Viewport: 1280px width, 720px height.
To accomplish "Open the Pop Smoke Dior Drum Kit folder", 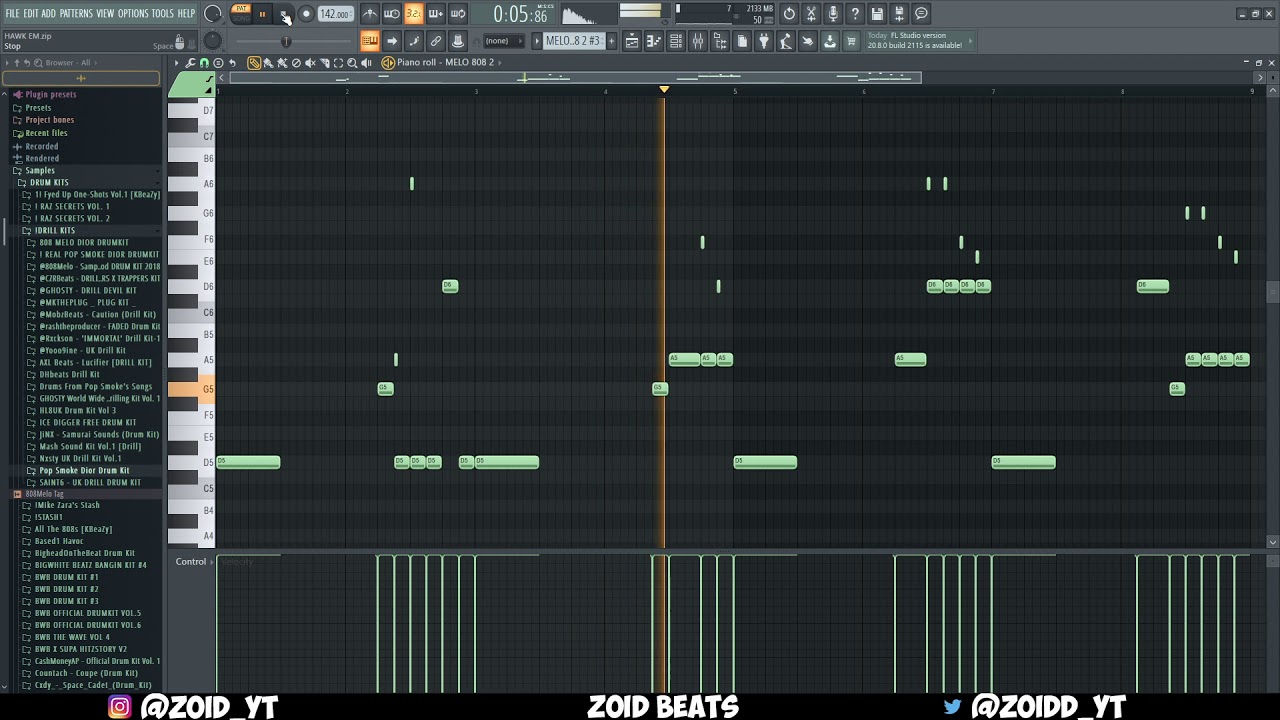I will coord(84,470).
